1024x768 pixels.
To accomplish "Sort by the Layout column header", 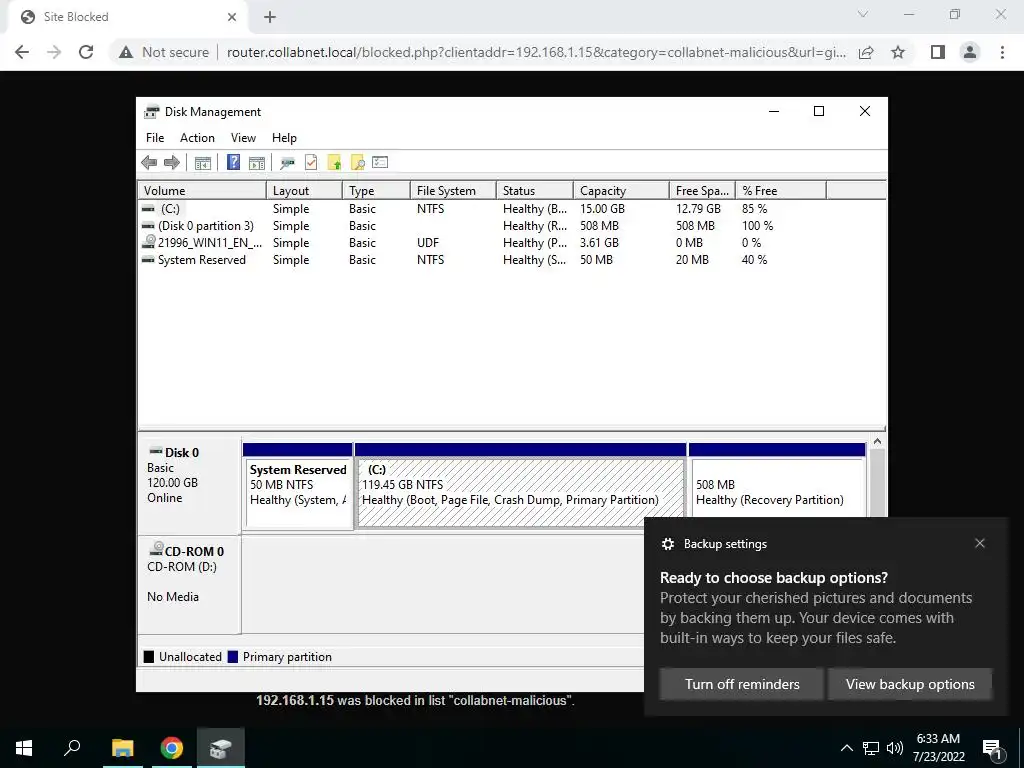I will click(x=304, y=191).
